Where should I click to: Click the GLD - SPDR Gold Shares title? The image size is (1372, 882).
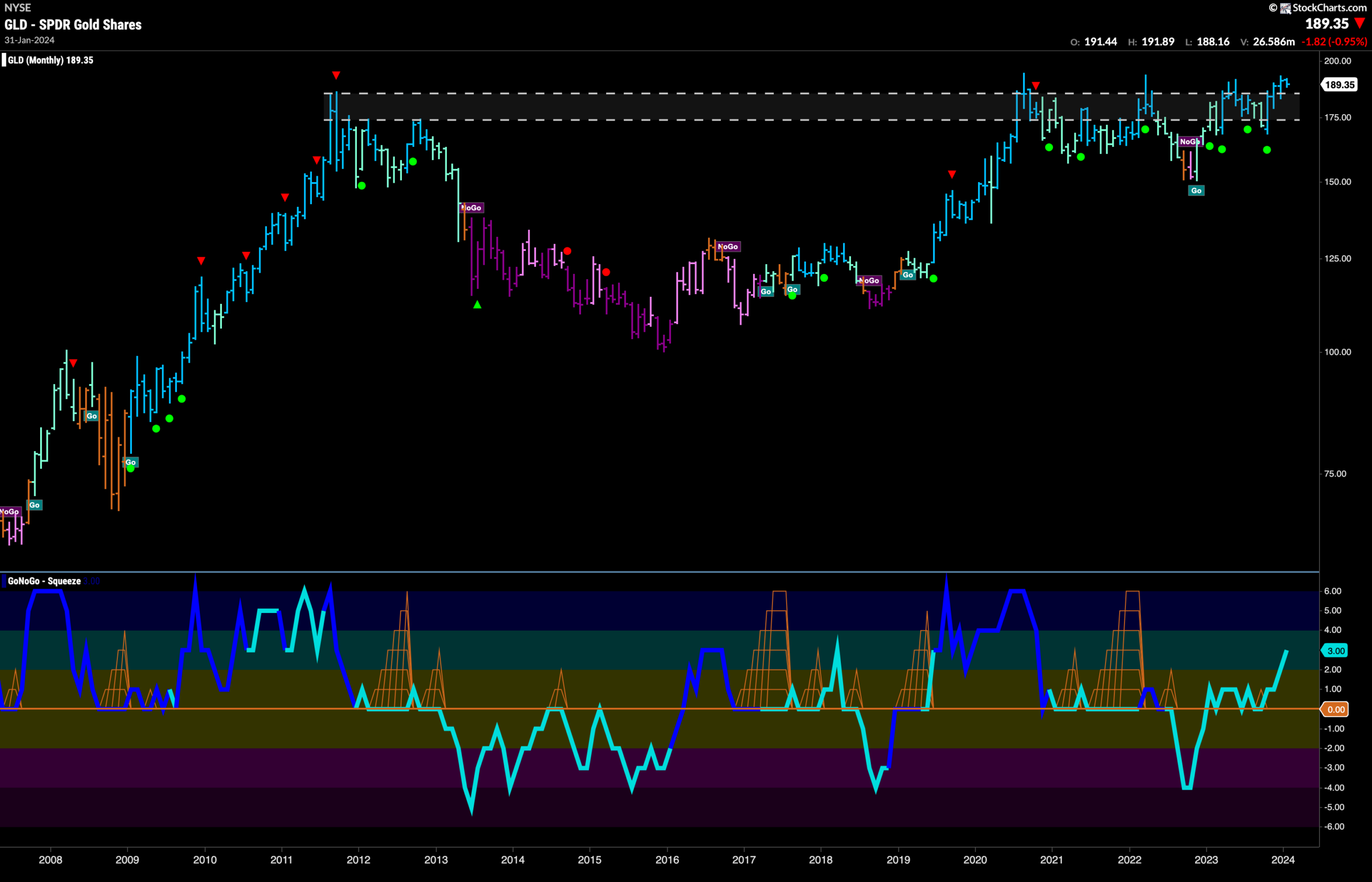click(73, 25)
